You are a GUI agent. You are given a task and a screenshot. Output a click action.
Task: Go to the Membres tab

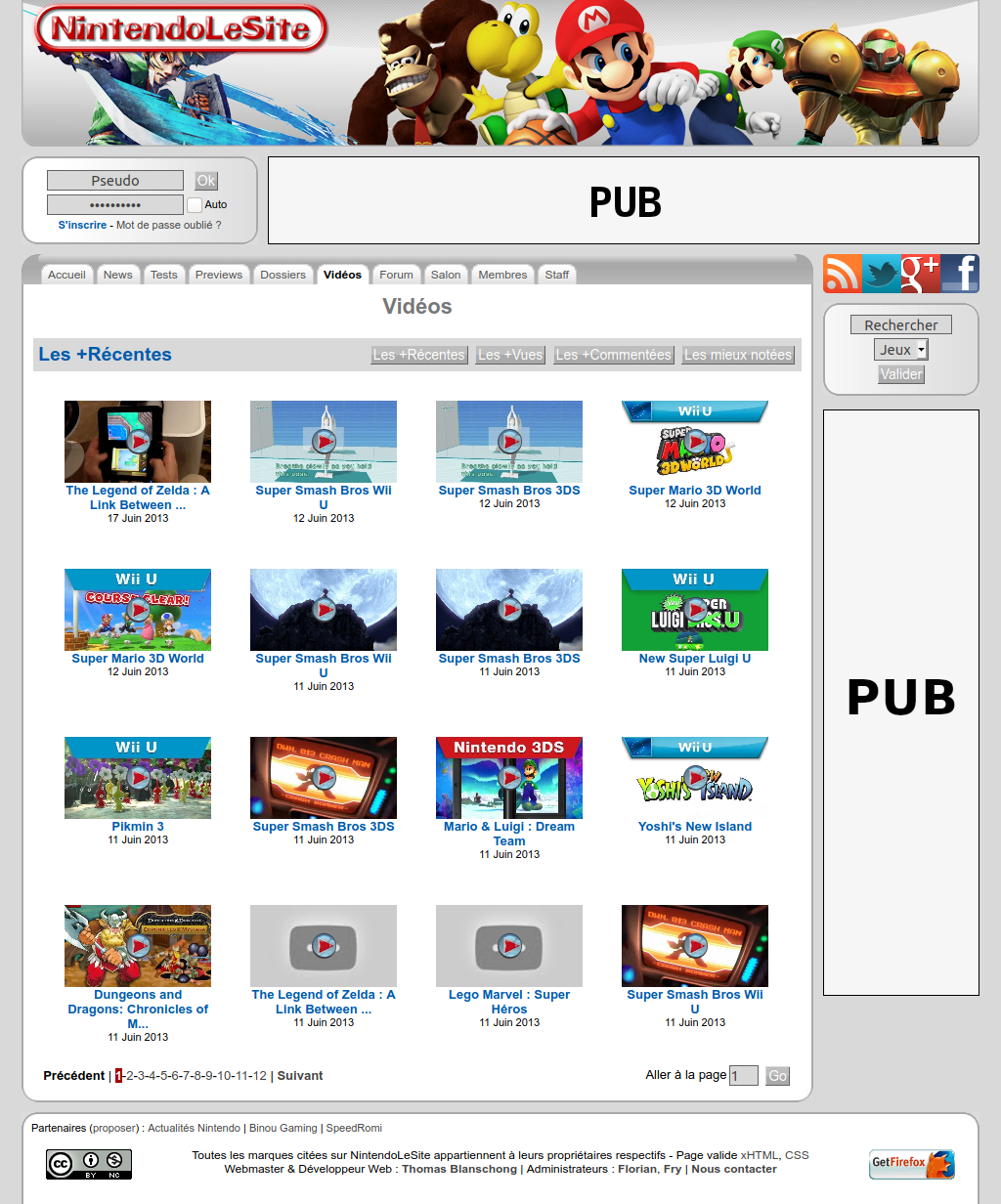tap(502, 275)
